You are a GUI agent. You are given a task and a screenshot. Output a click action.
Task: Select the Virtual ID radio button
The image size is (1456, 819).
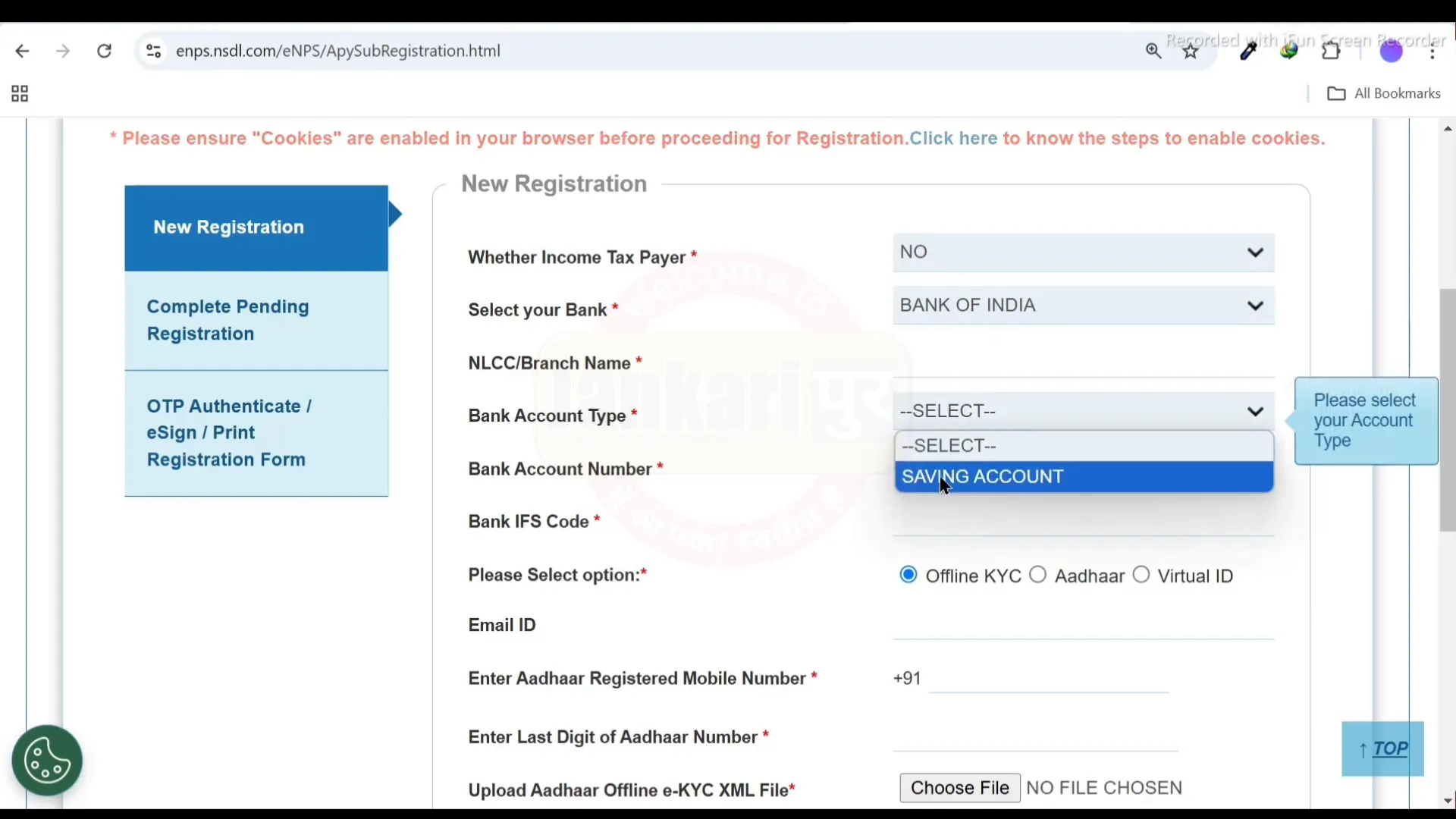click(x=1140, y=575)
